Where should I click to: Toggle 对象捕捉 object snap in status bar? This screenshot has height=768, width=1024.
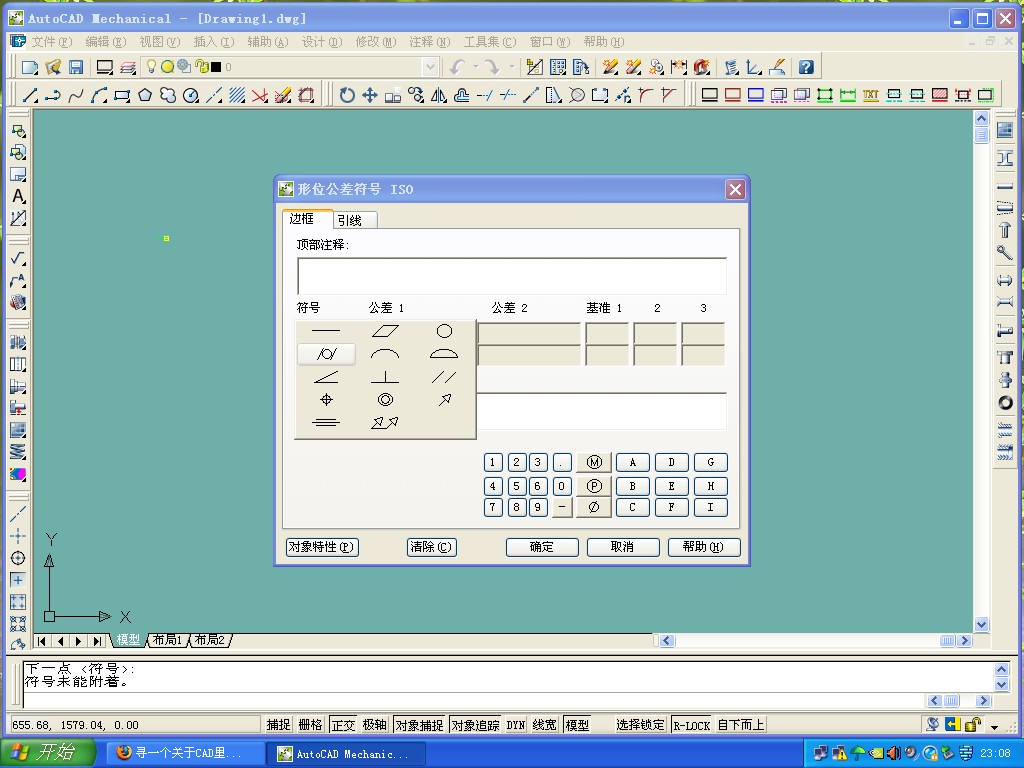tap(419, 725)
